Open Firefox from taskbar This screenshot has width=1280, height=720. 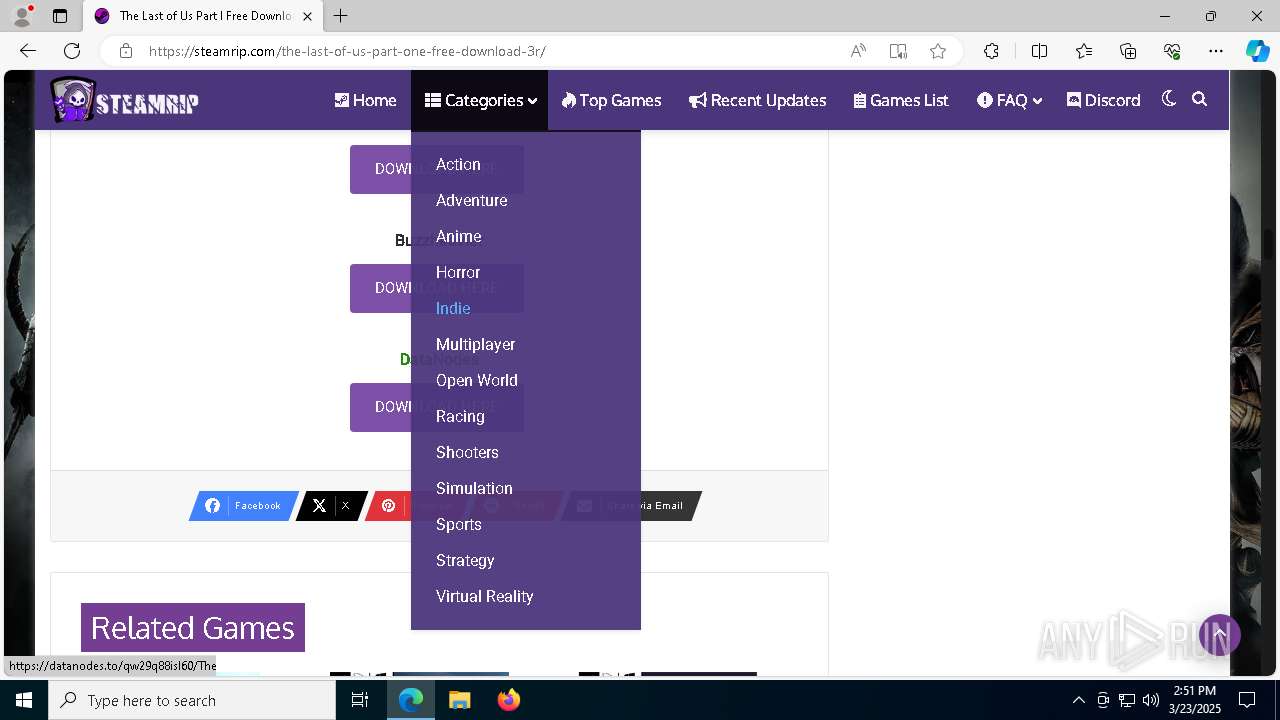[x=508, y=700]
